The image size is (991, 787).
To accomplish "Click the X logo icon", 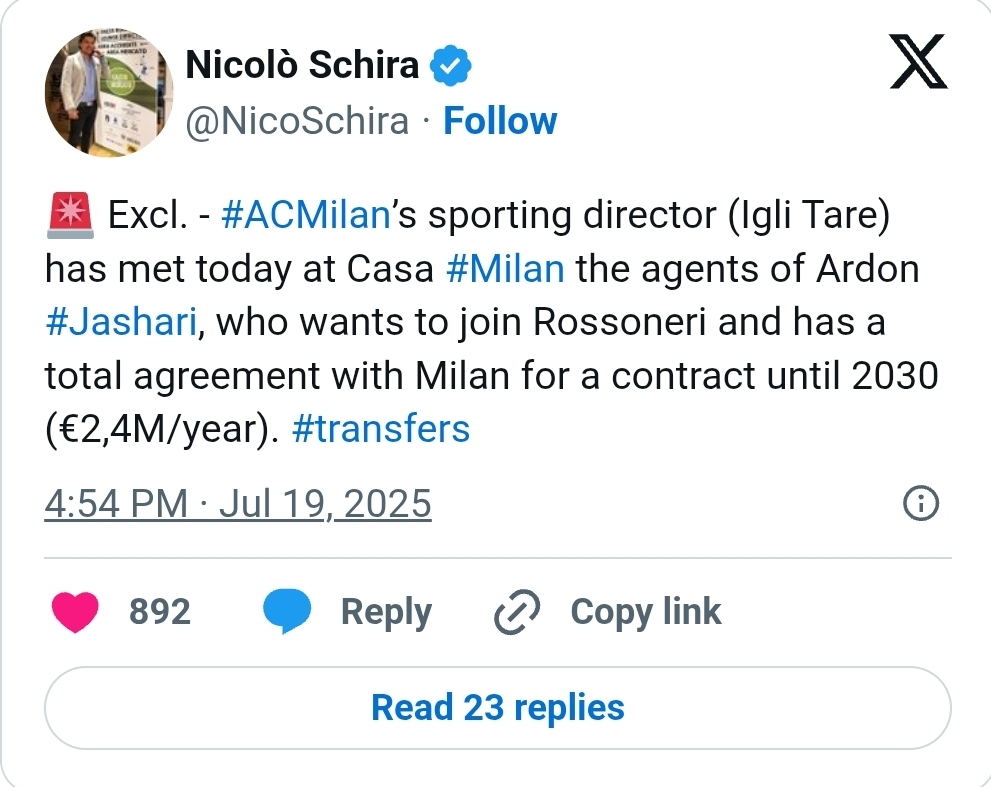I will tap(919, 69).
